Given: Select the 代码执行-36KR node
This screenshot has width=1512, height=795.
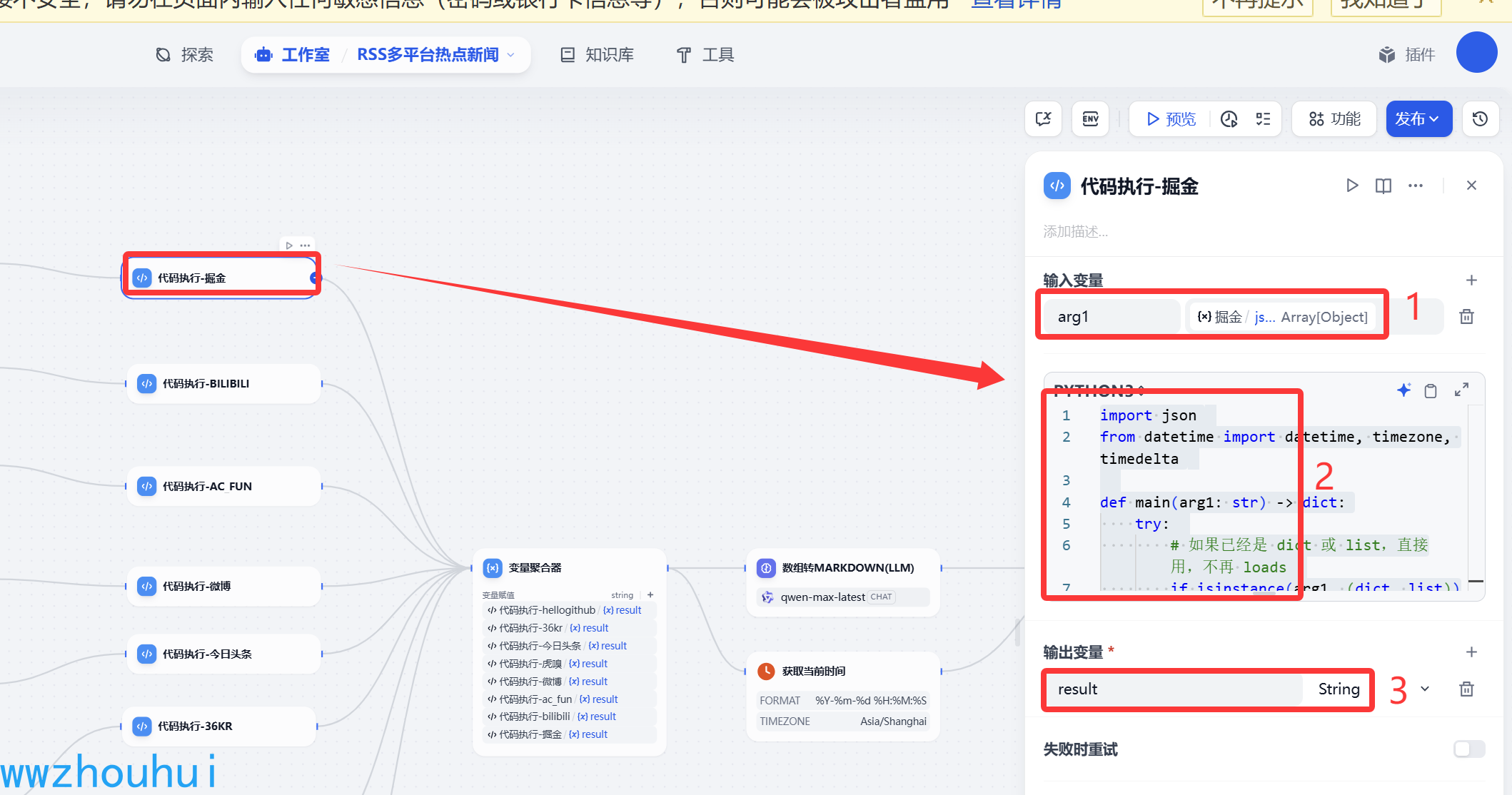Looking at the screenshot, I should 220,726.
